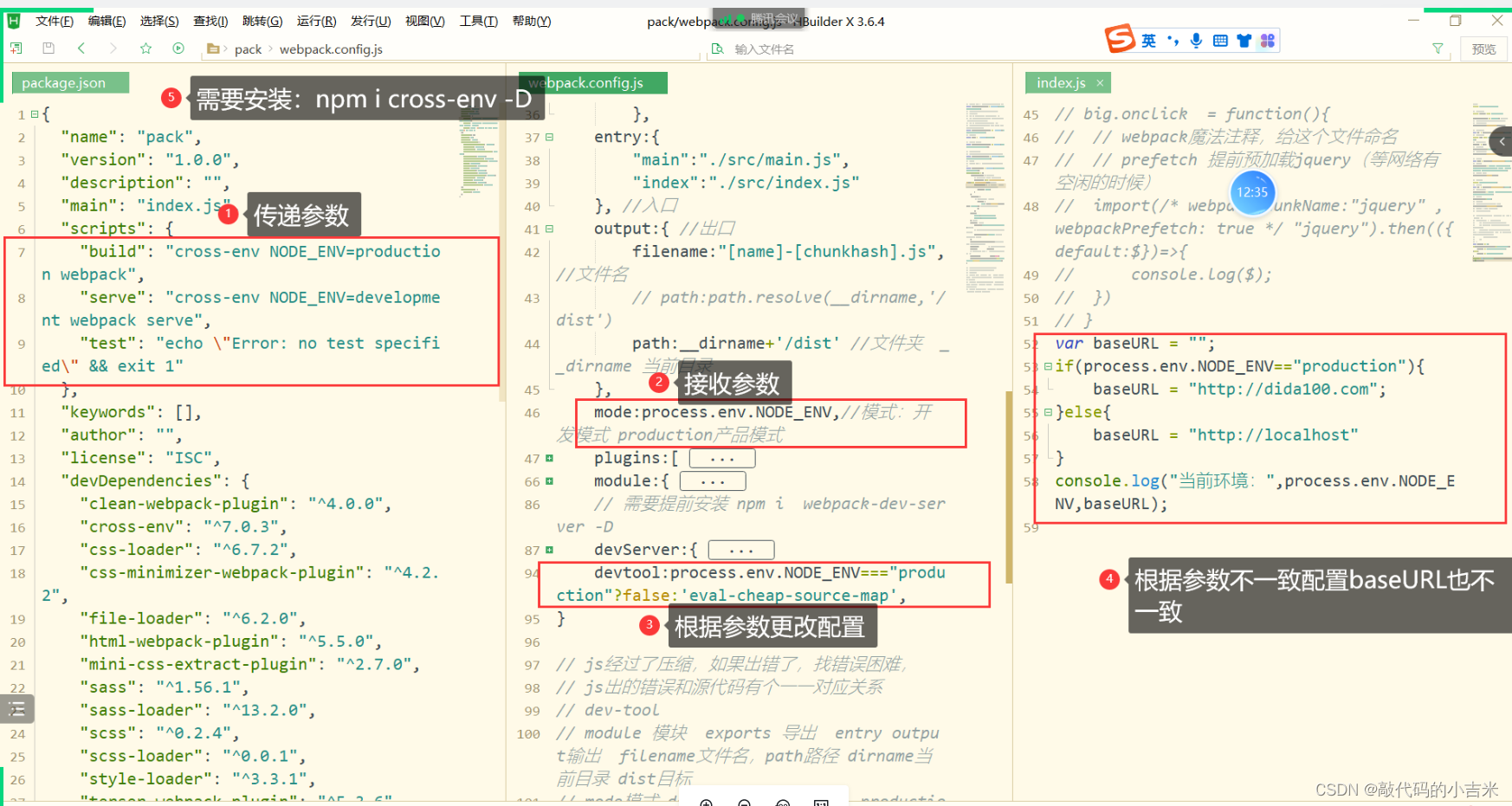Open the 查找(I) menu
The image size is (1512, 806).
click(x=210, y=21)
